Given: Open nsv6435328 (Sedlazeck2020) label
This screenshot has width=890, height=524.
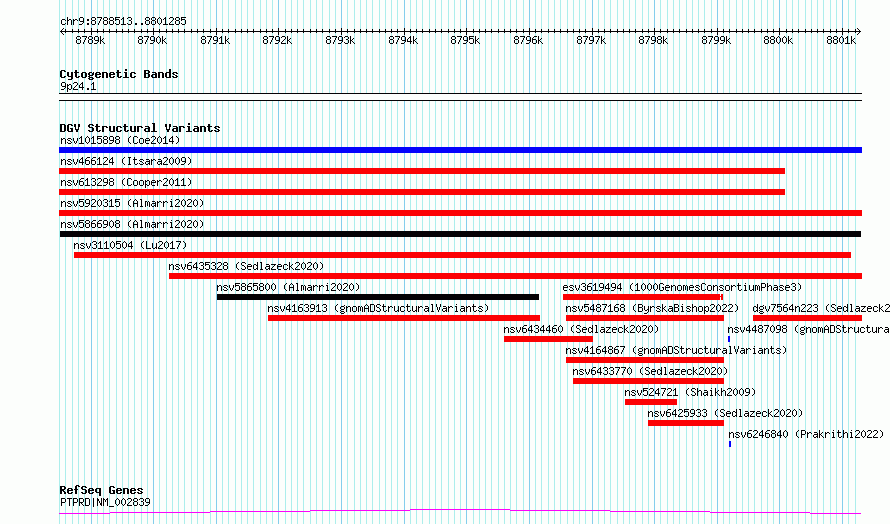Looking at the screenshot, I should pyautogui.click(x=246, y=266).
